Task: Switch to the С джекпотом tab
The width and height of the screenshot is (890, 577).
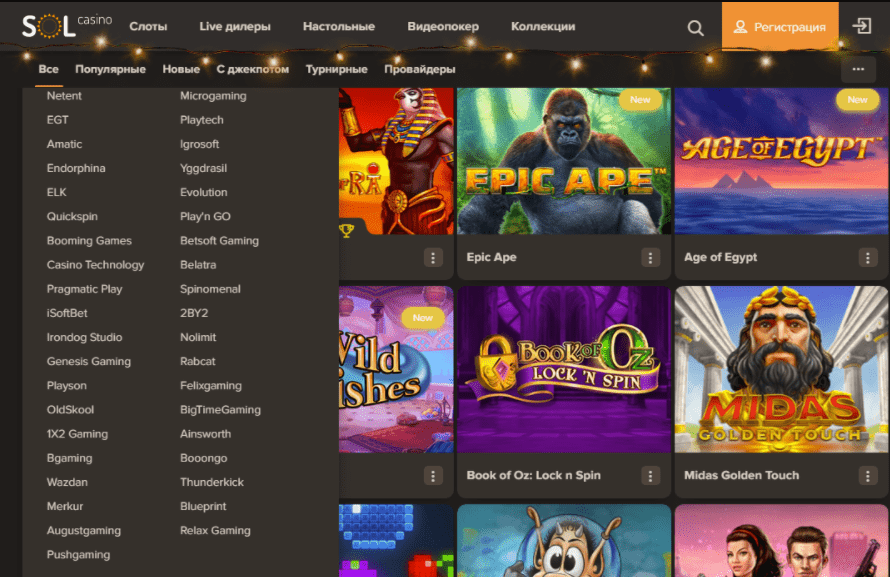Action: tap(253, 69)
